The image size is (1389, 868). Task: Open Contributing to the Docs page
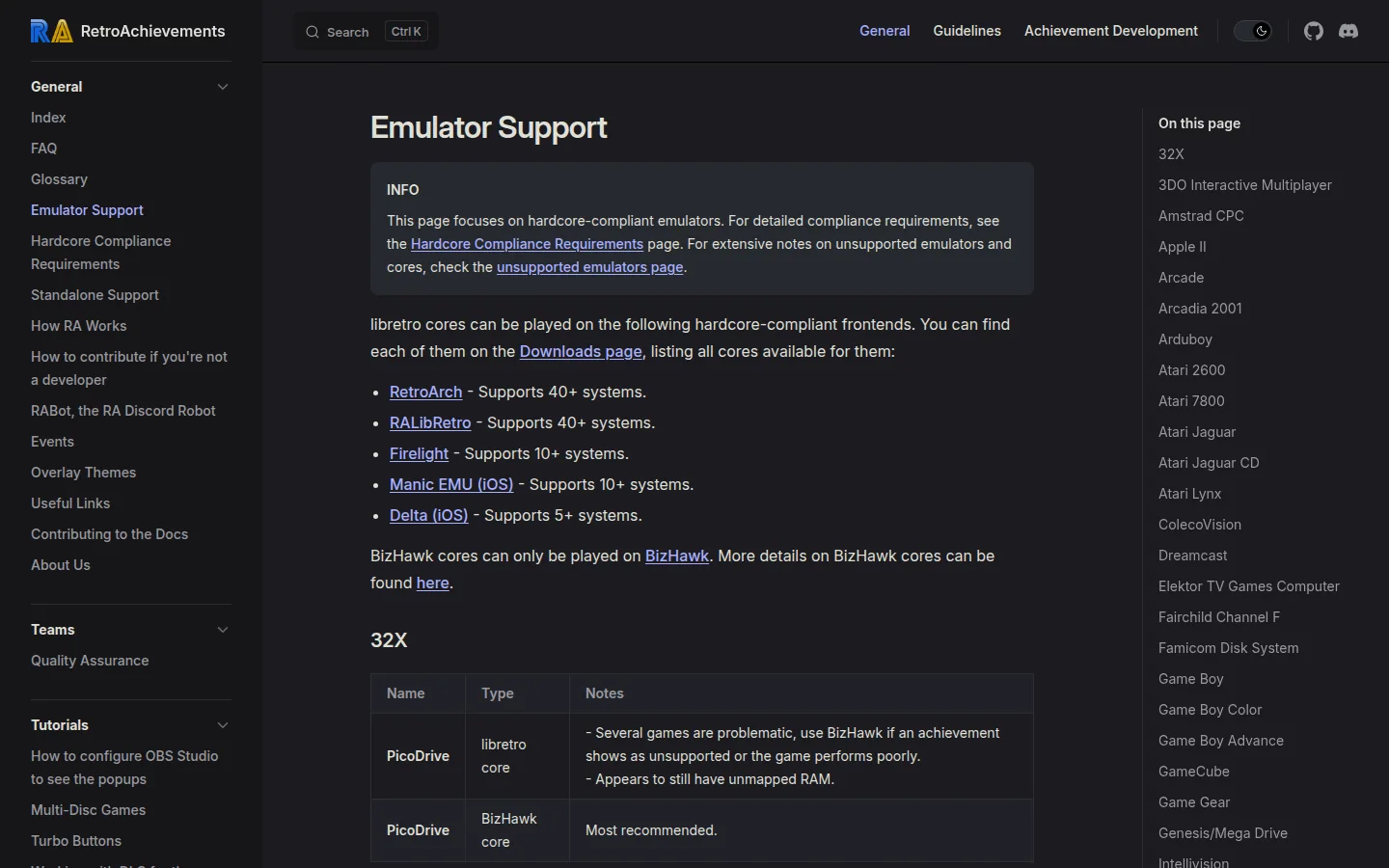point(110,534)
